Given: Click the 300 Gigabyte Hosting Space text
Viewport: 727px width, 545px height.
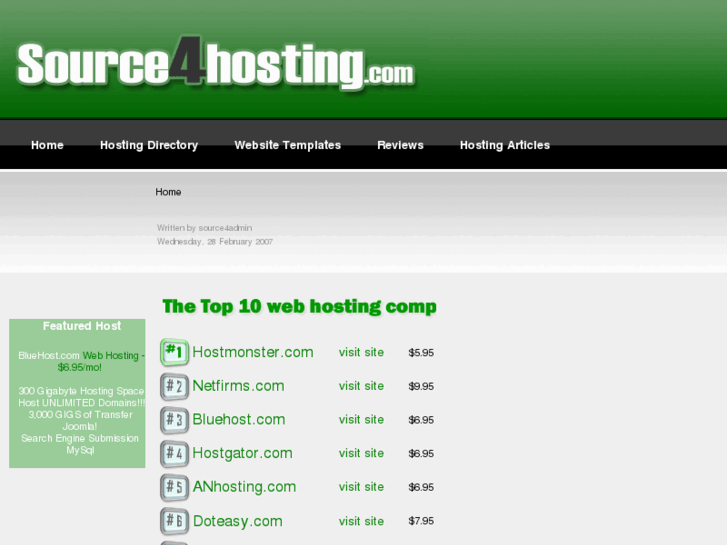Looking at the screenshot, I should tap(81, 391).
